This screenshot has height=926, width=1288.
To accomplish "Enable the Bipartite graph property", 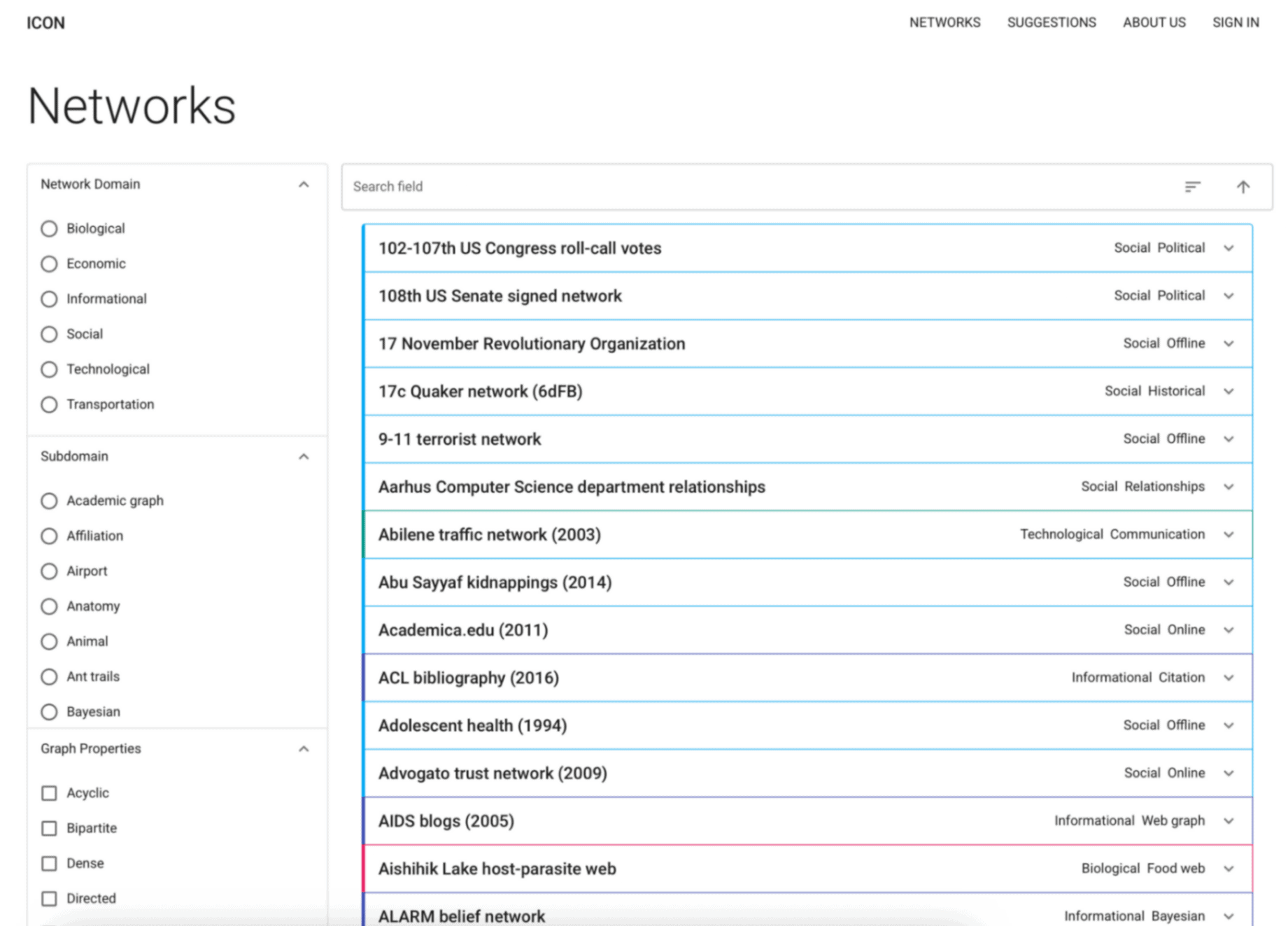I will (x=49, y=828).
